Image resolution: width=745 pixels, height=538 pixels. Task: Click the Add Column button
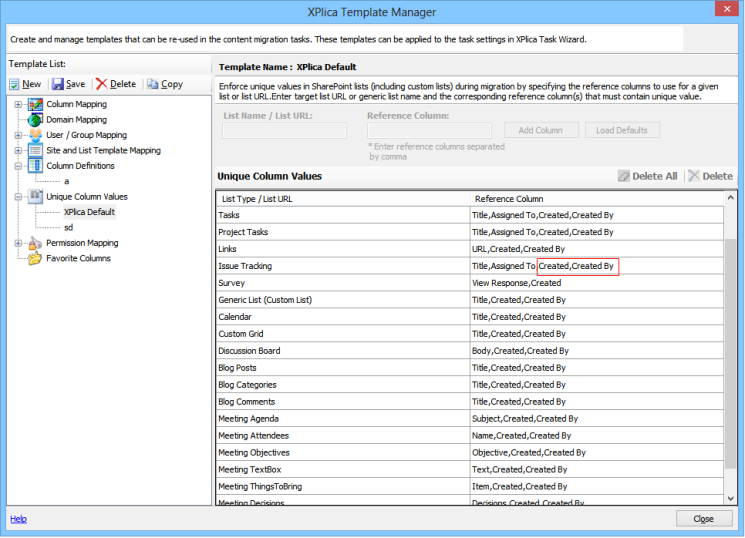(541, 130)
